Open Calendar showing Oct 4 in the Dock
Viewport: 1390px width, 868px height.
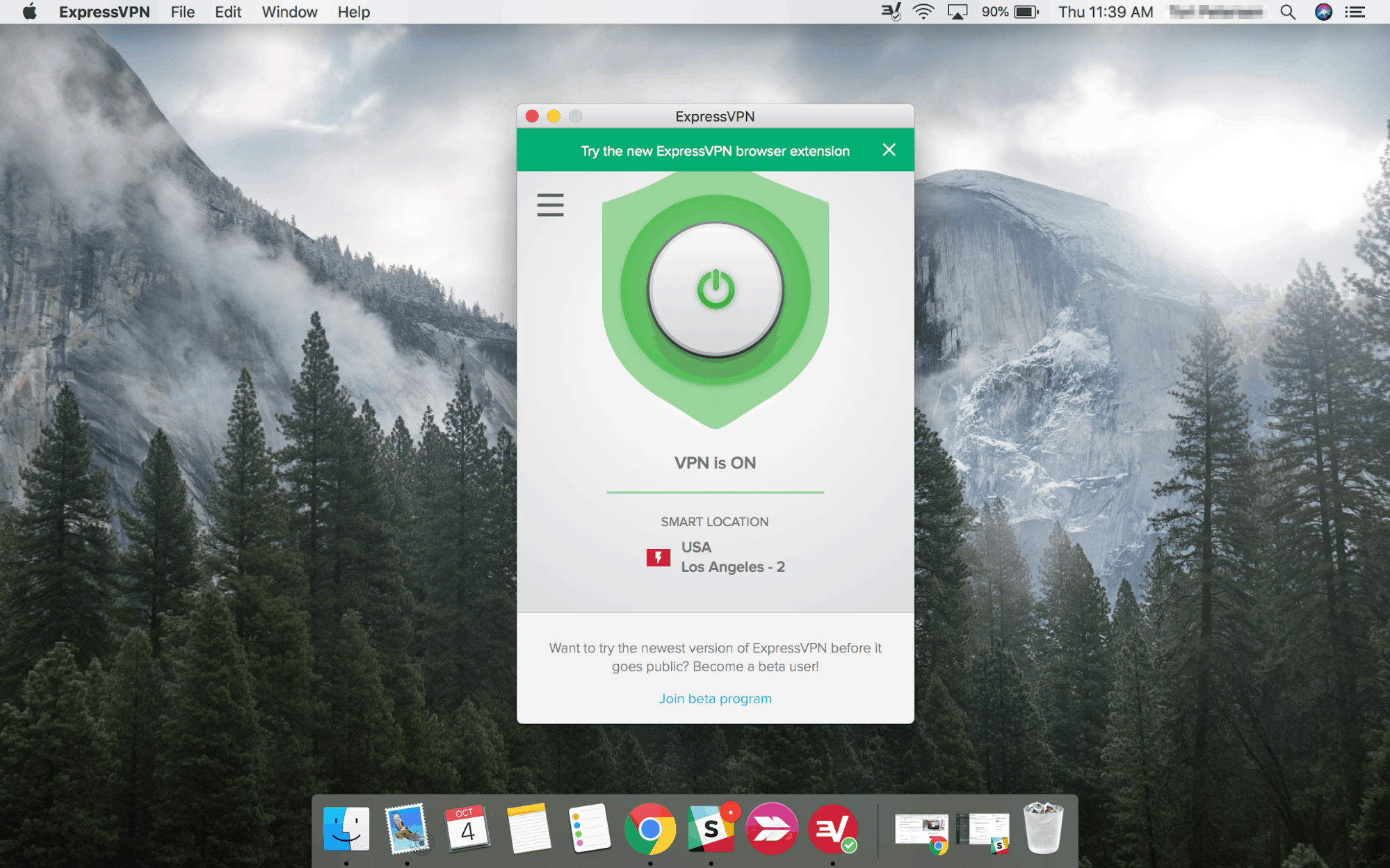click(x=467, y=828)
